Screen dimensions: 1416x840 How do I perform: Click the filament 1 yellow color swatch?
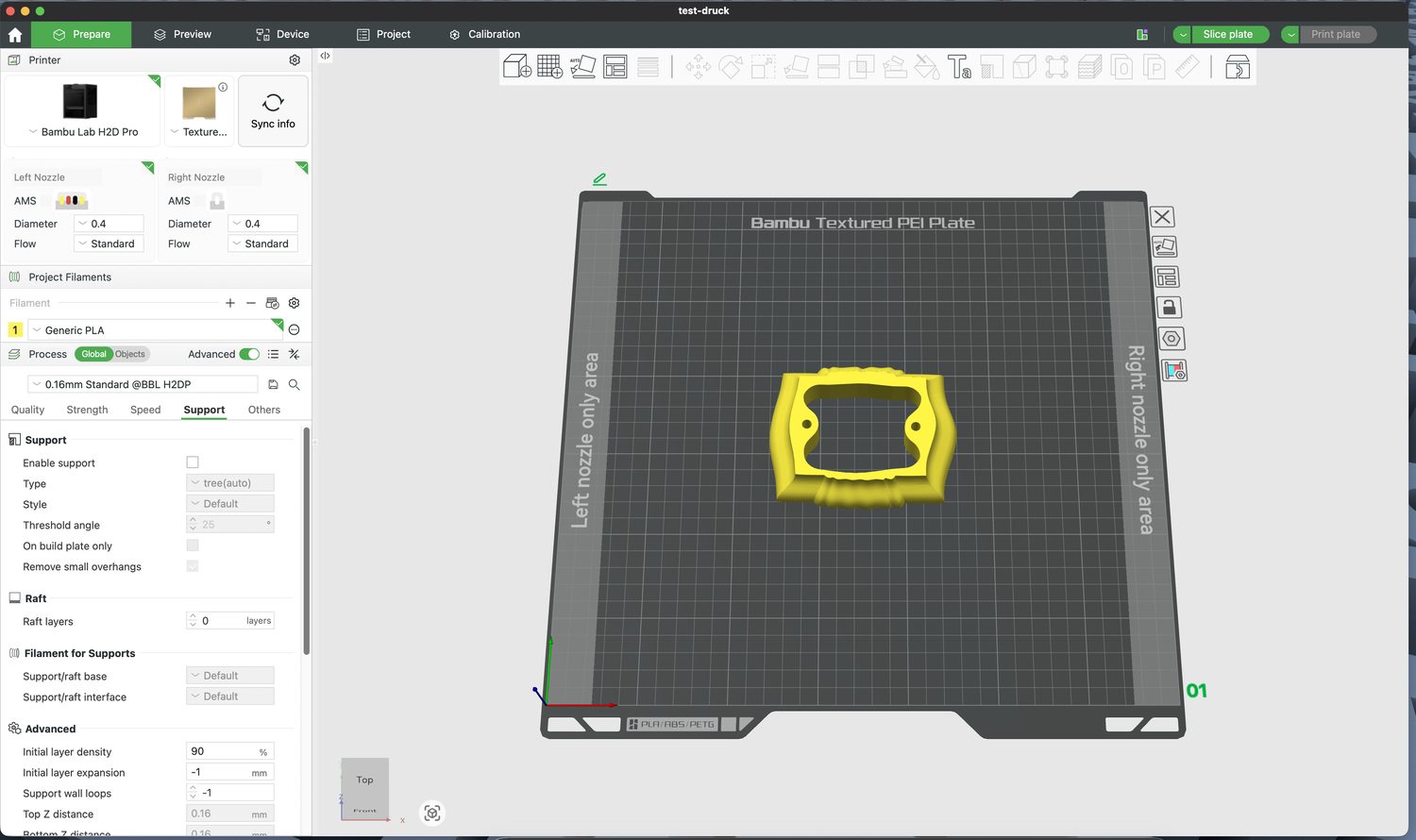click(x=15, y=330)
